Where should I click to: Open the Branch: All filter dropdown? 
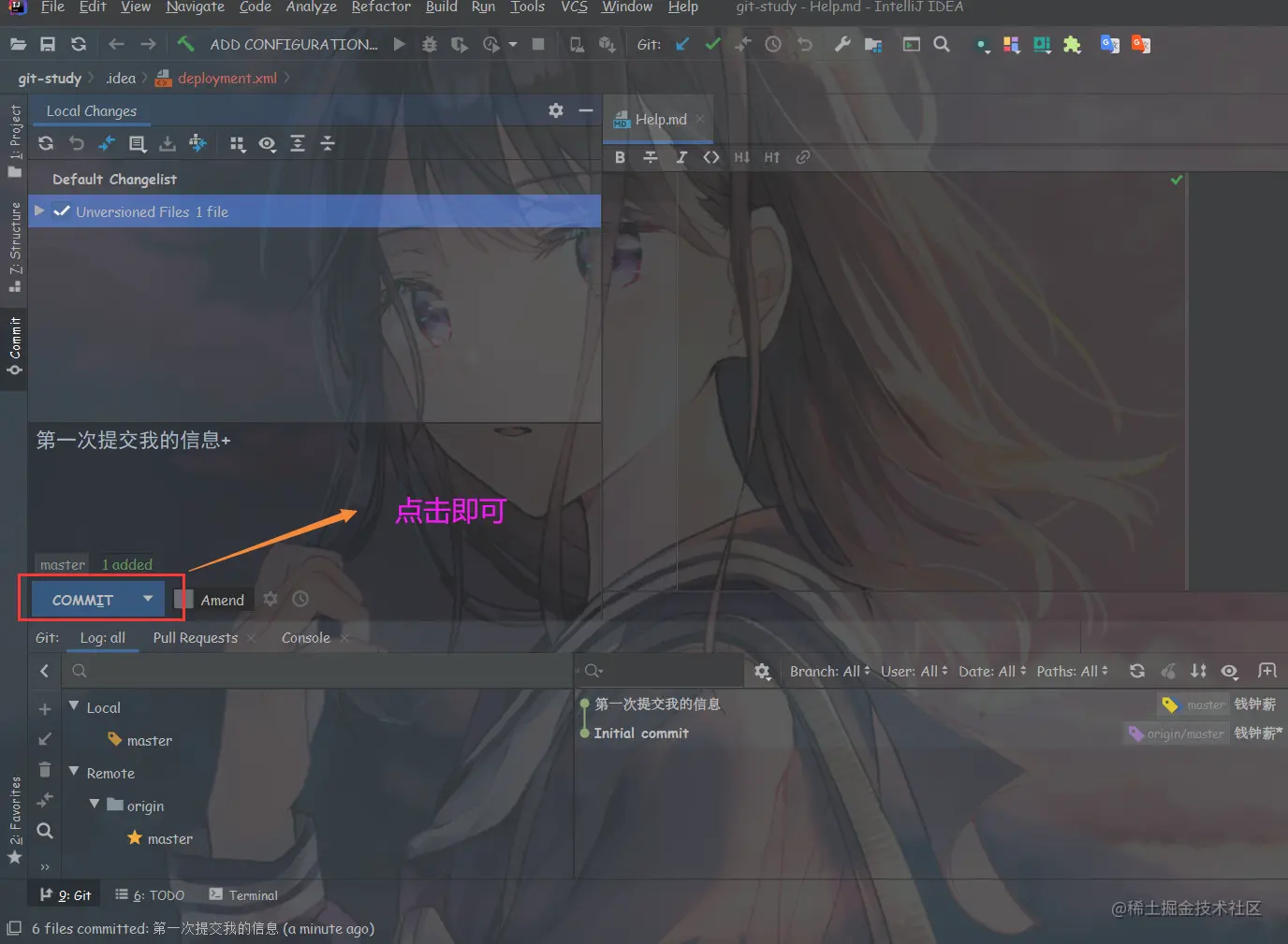(x=829, y=672)
